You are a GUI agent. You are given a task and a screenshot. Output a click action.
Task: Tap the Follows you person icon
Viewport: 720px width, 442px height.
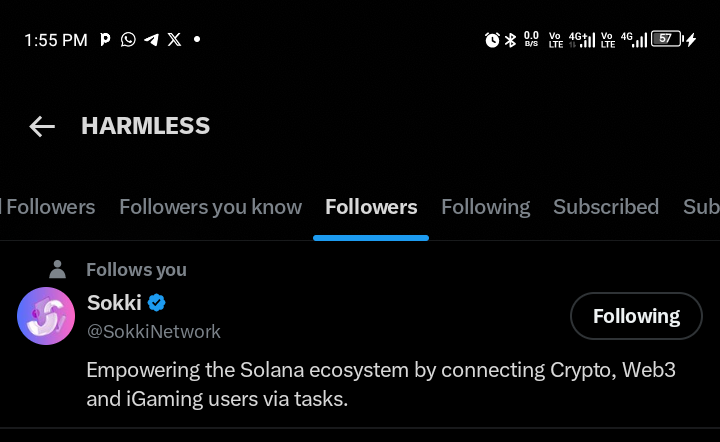57,269
